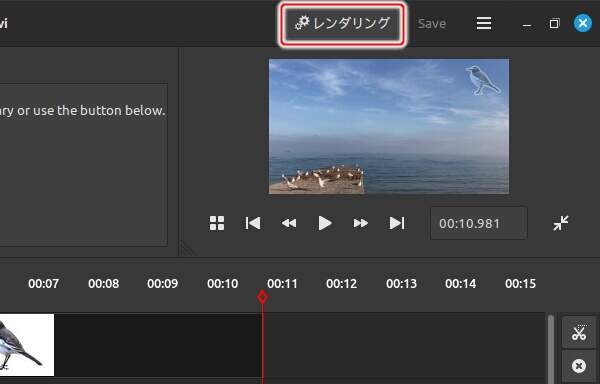Select the red playhead marker on the timeline
The height and width of the screenshot is (384, 600).
click(262, 297)
